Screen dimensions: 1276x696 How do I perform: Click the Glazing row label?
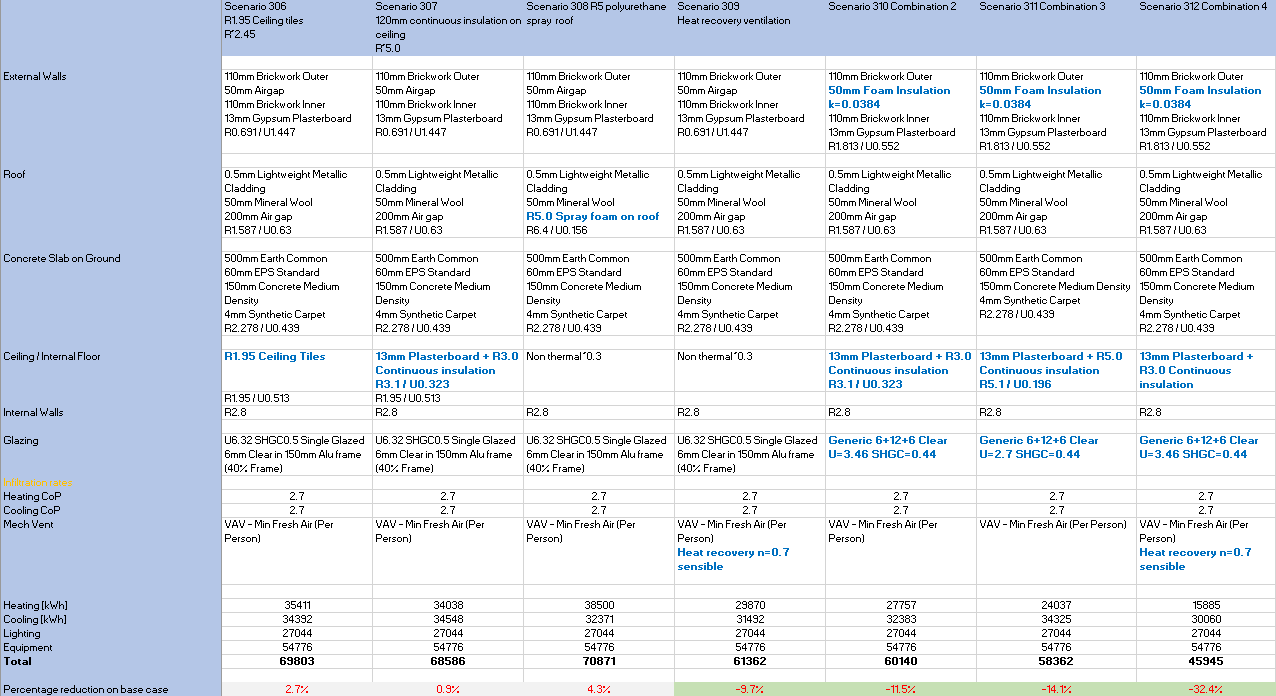(24, 440)
